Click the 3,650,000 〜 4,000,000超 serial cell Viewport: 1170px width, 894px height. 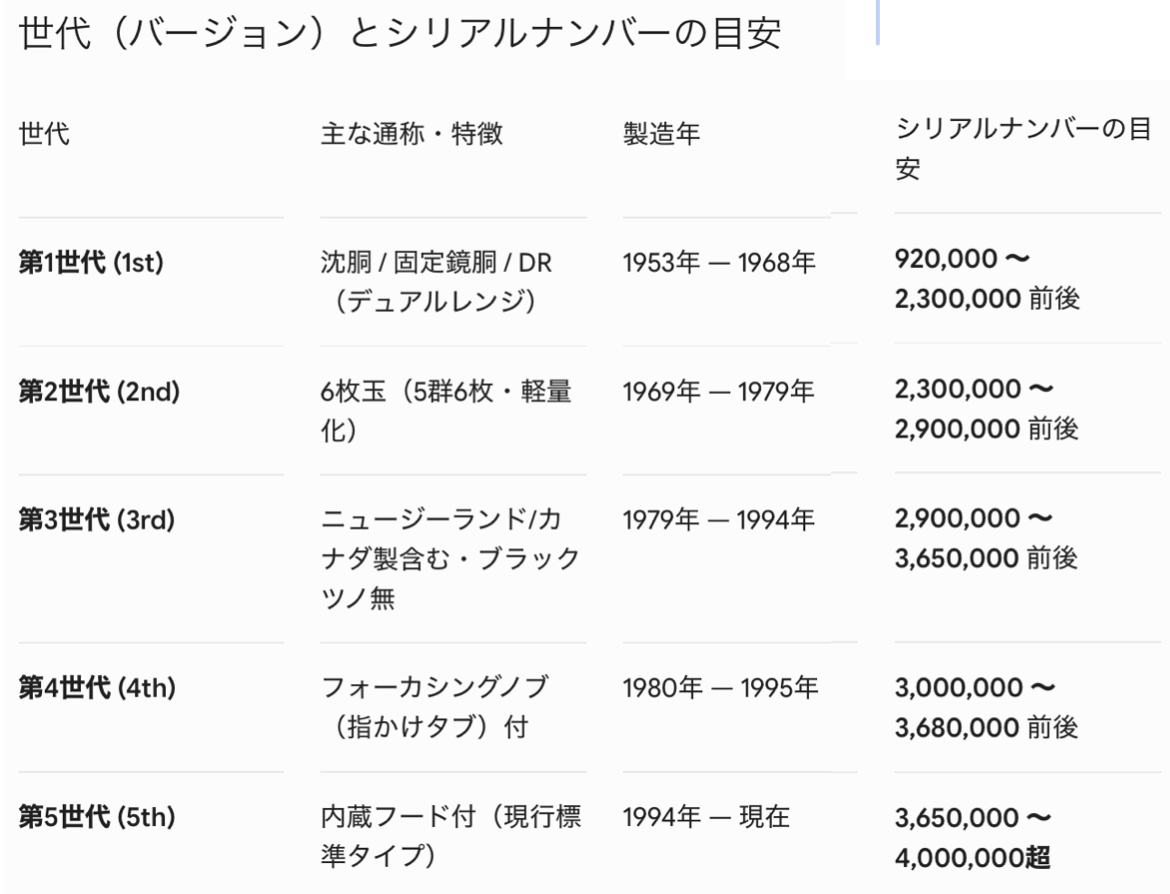[973, 837]
